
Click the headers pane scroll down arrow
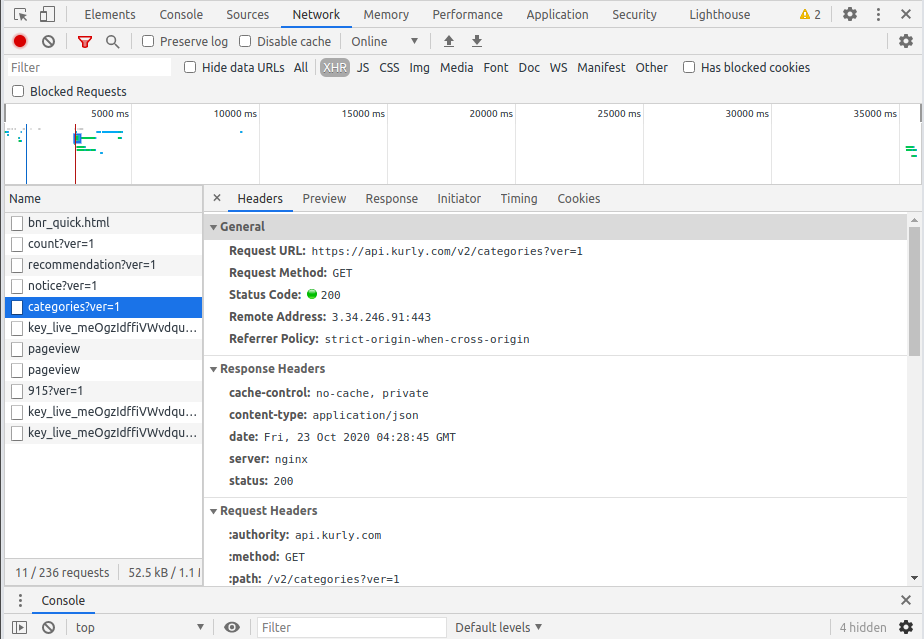pyautogui.click(x=914, y=578)
